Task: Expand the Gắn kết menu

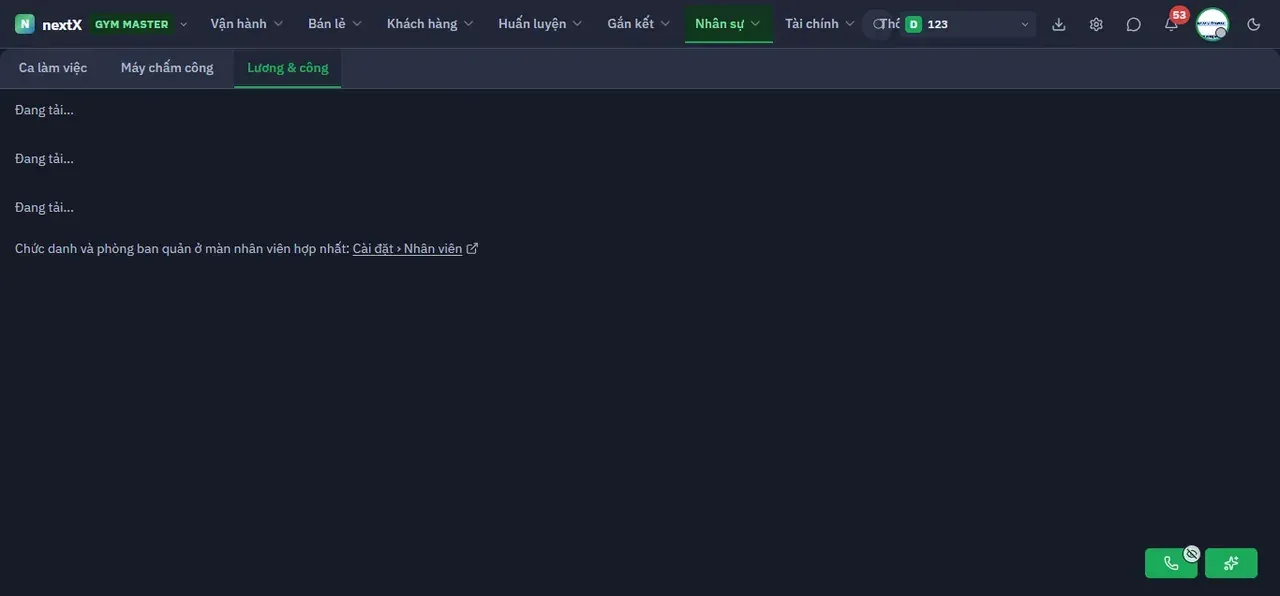Action: tap(639, 24)
